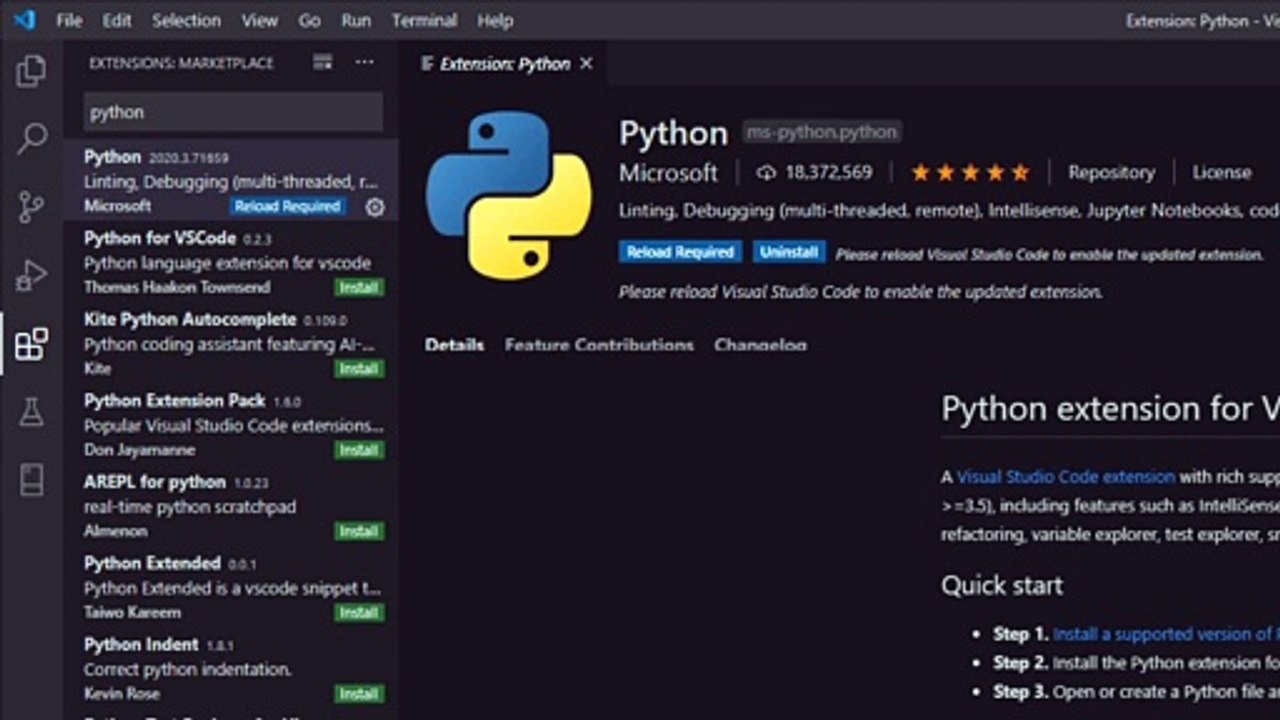Open the Run and Debug view
The width and height of the screenshot is (1280, 720).
pyautogui.click(x=31, y=275)
